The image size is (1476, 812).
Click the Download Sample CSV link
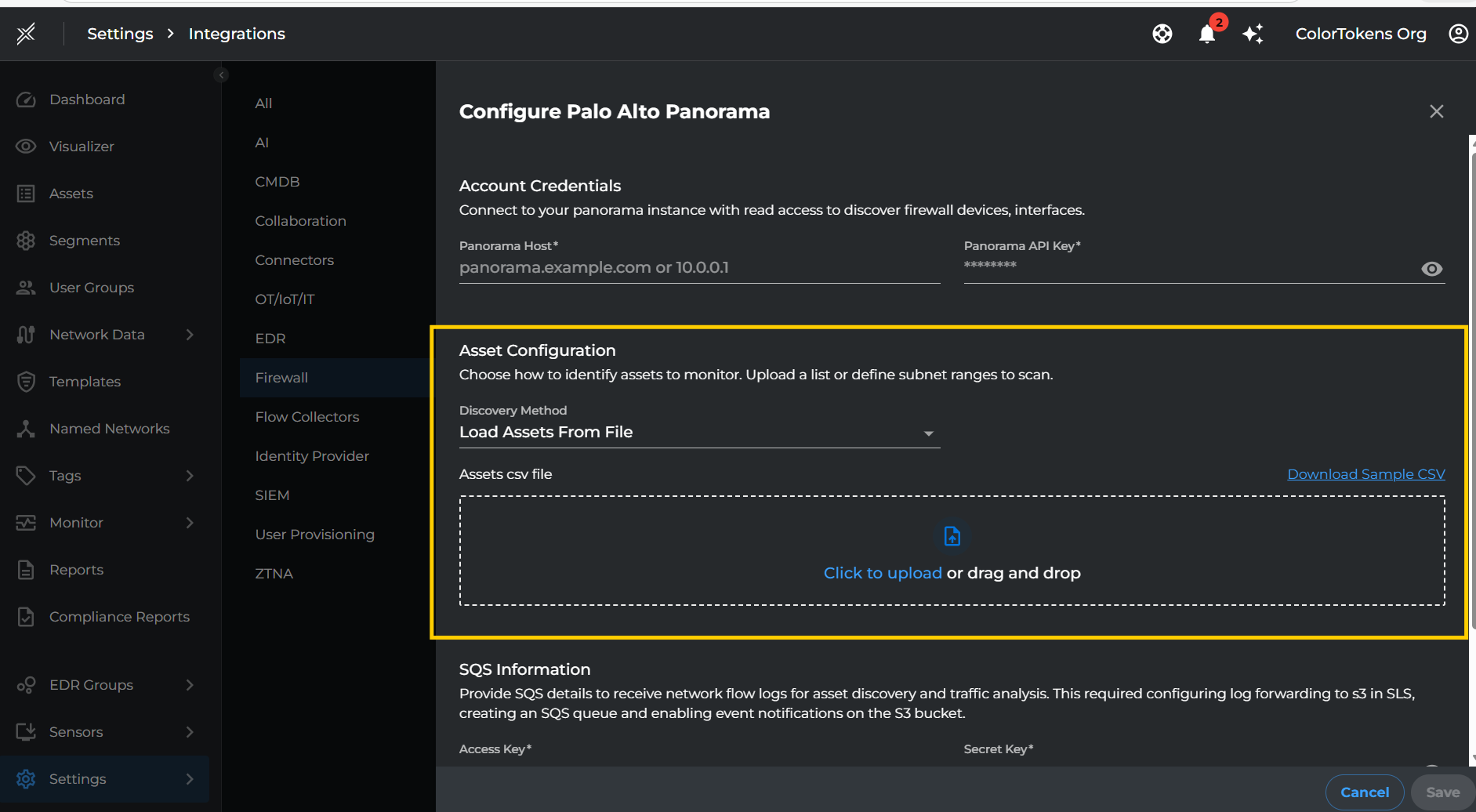(1365, 473)
